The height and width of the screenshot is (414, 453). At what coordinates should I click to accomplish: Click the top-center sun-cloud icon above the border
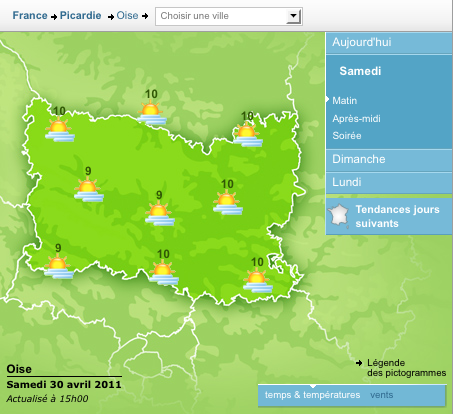pos(152,113)
